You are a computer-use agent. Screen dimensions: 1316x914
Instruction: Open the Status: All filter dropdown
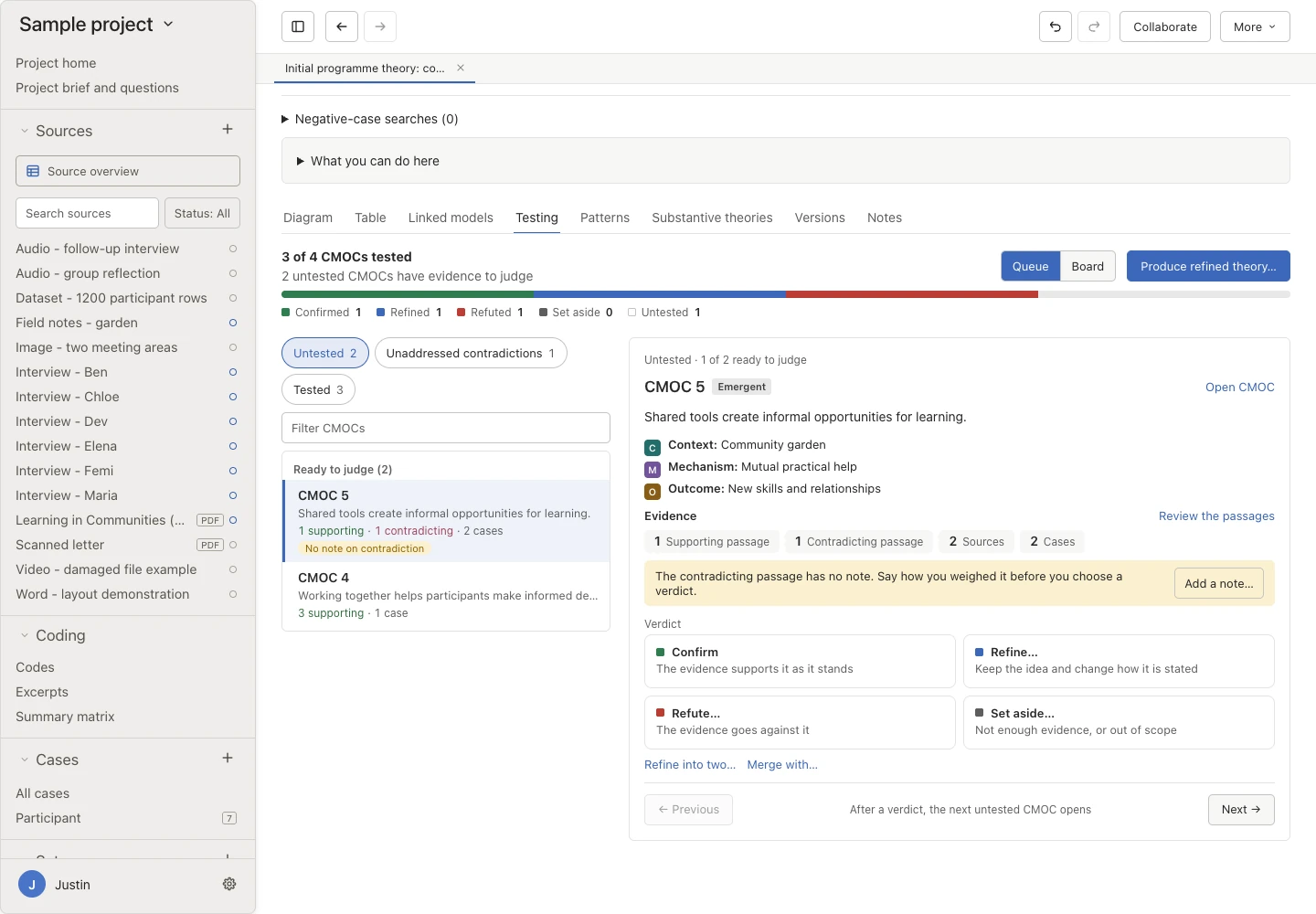[x=202, y=213]
